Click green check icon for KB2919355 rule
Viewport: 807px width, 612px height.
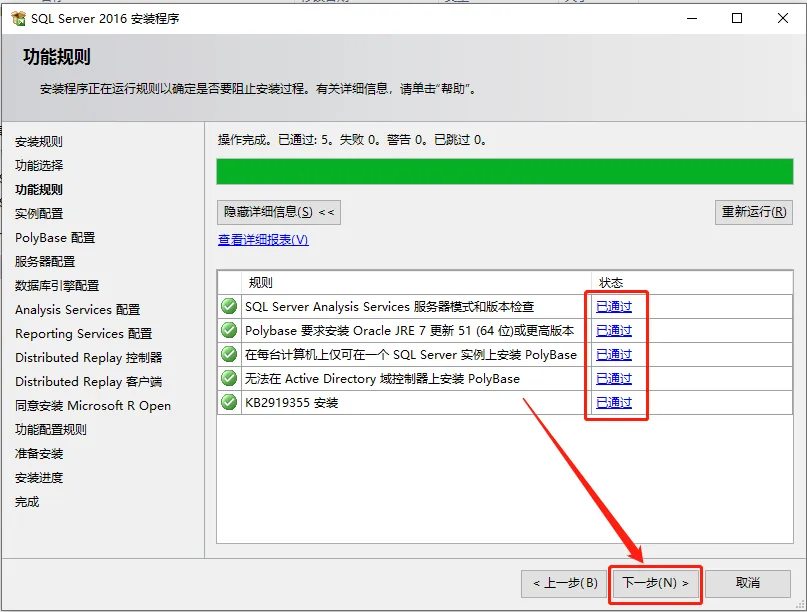pos(229,402)
